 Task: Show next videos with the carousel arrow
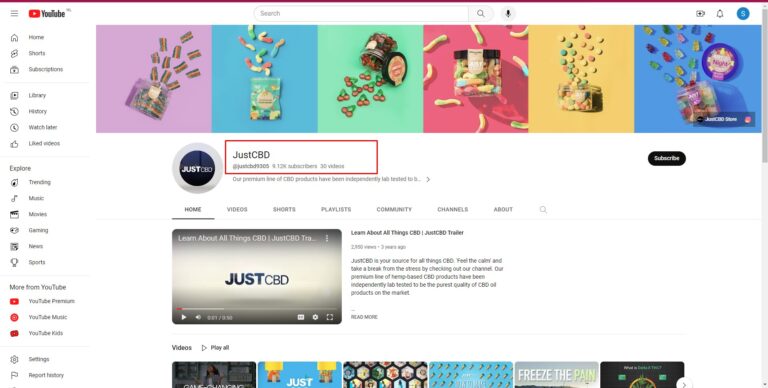click(684, 385)
